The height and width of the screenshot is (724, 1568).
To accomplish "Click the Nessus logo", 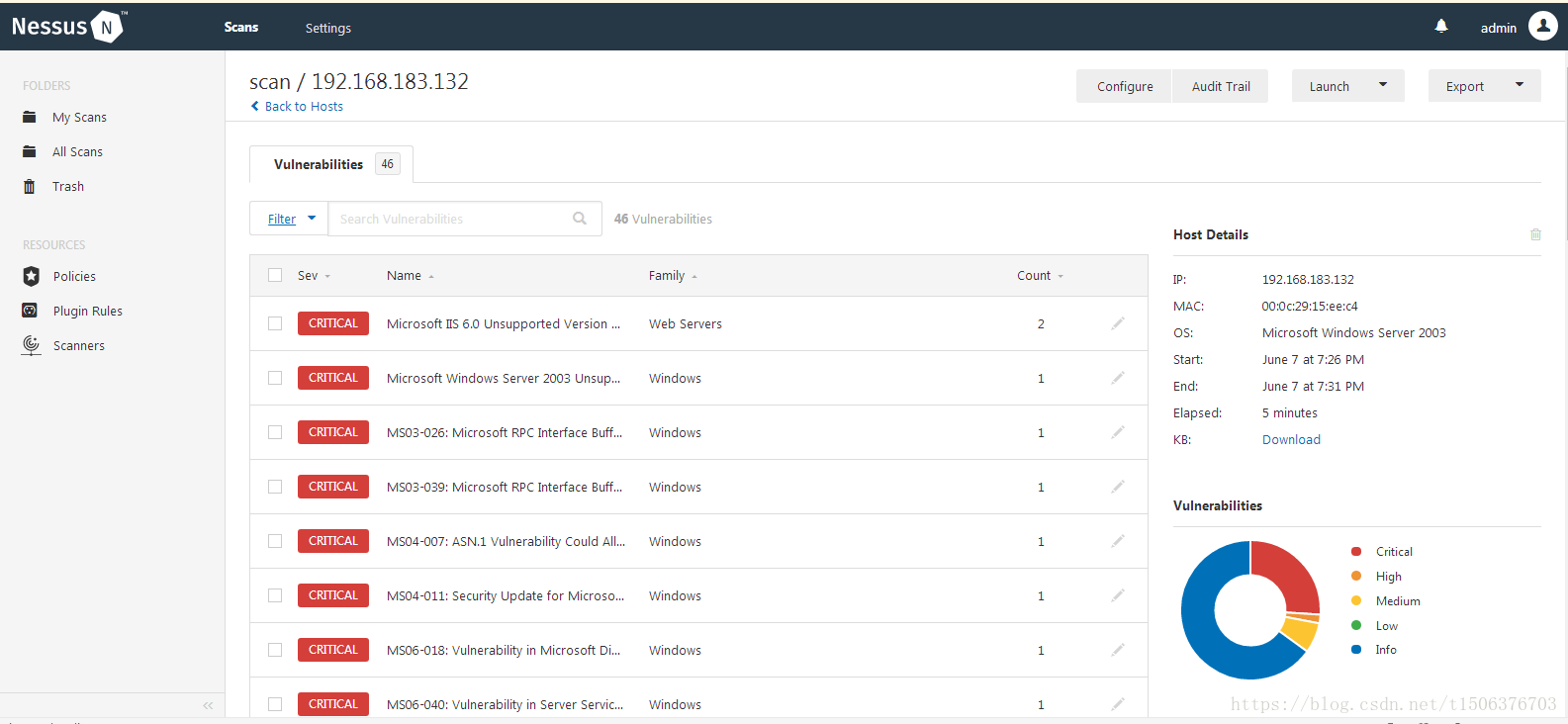I will 68,27.
